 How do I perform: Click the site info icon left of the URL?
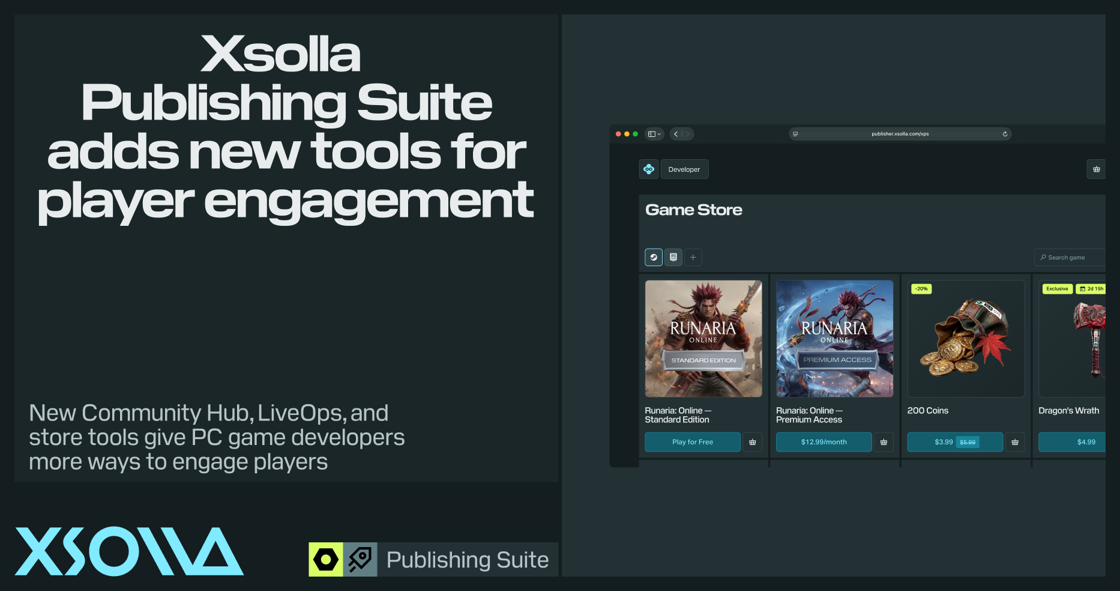[795, 134]
